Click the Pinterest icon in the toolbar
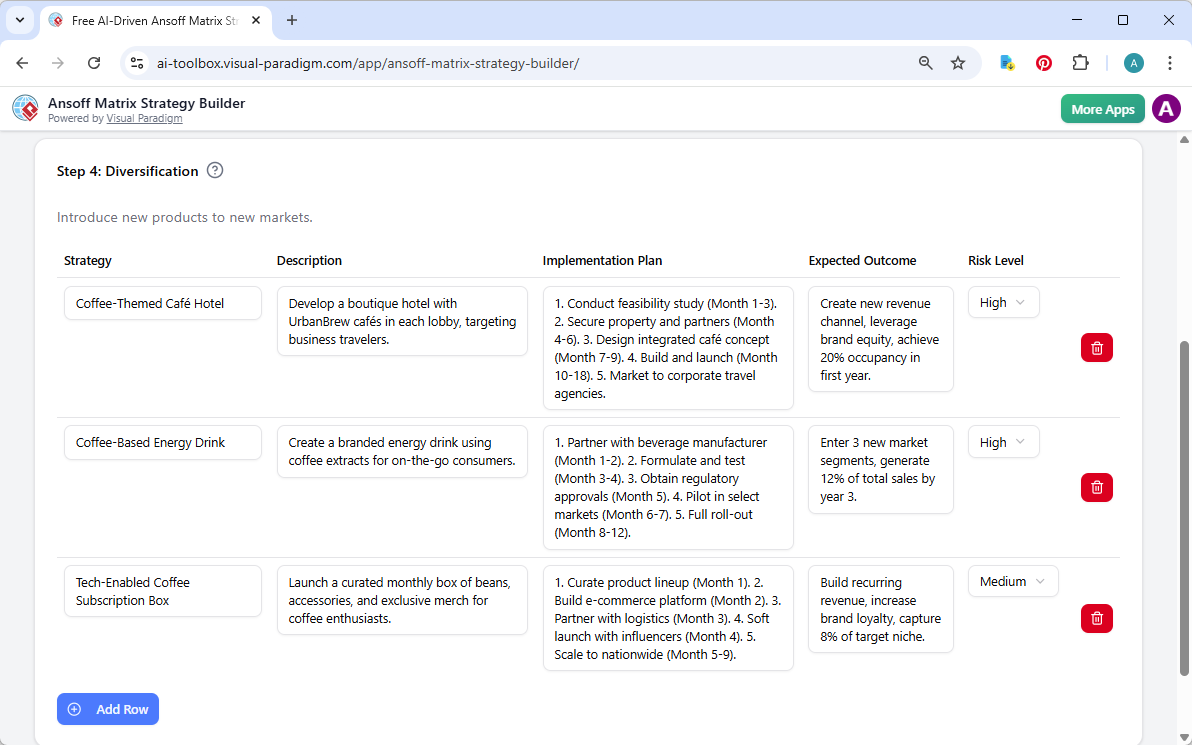 1044,62
